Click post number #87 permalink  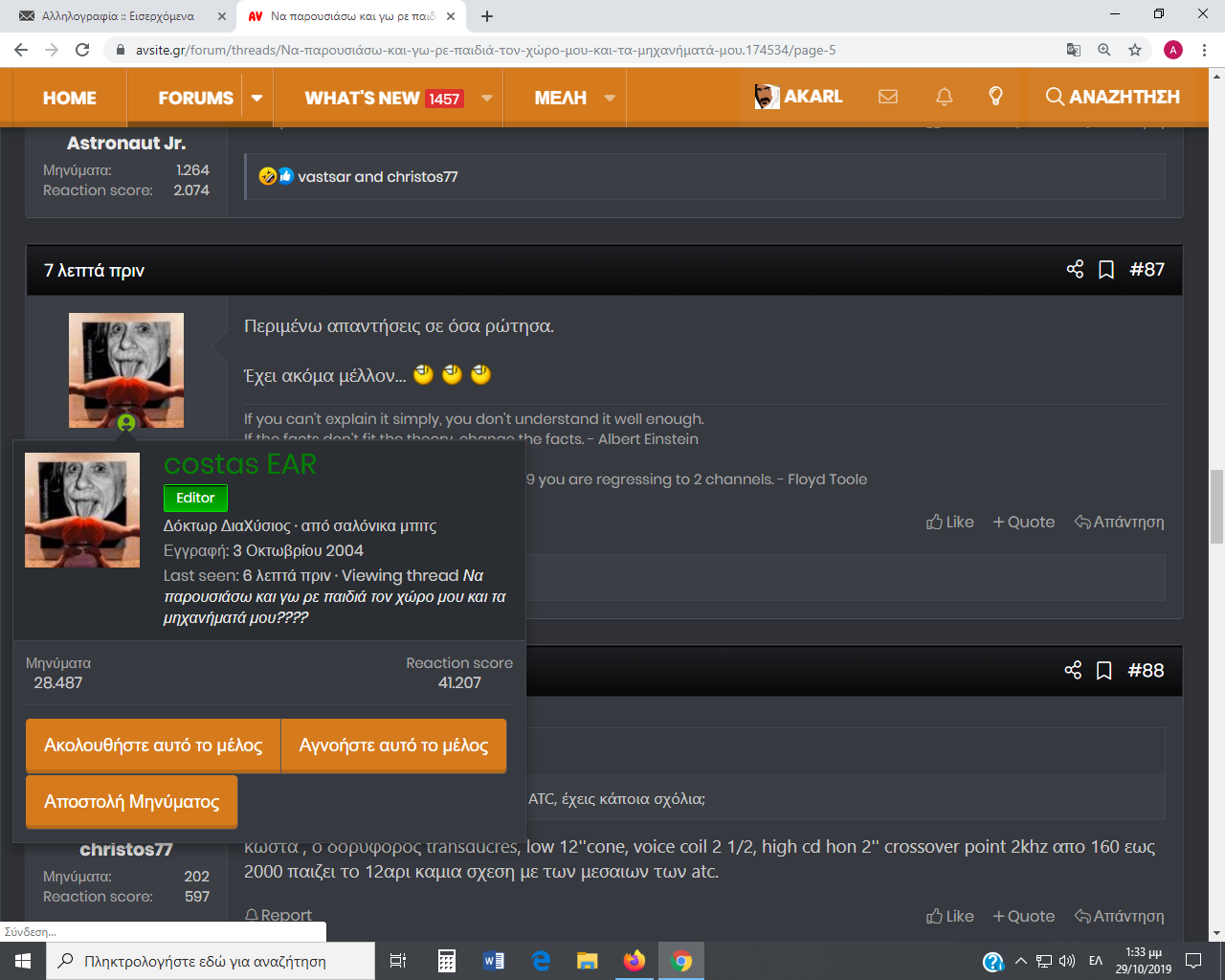[x=1147, y=270]
